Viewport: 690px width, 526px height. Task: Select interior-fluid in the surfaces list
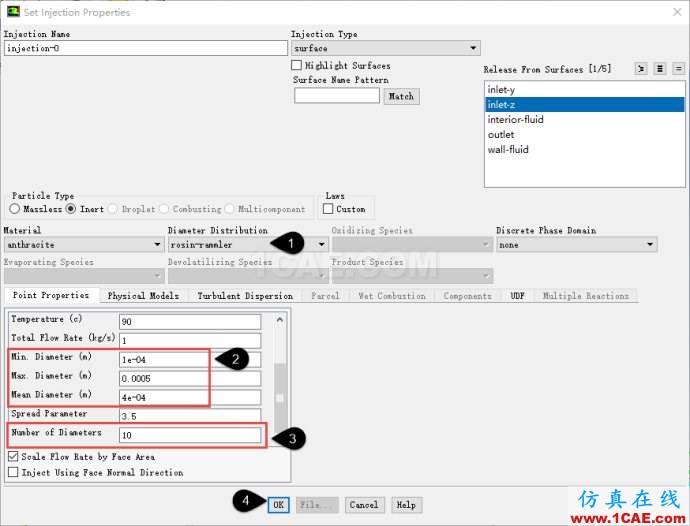tap(584, 119)
